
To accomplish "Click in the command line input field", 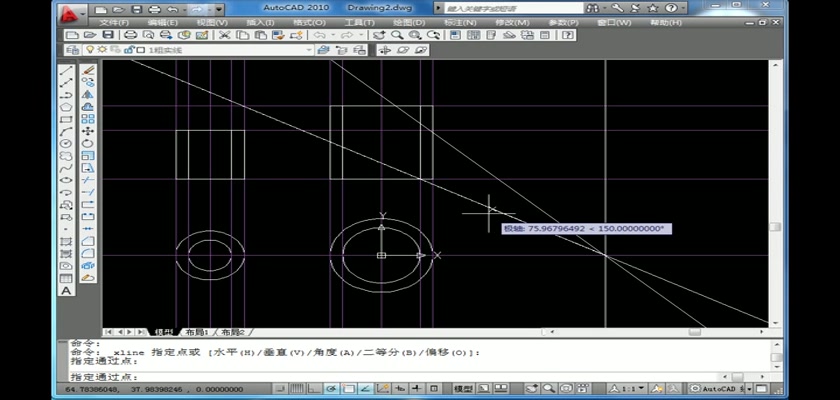I will pyautogui.click(x=394, y=378).
